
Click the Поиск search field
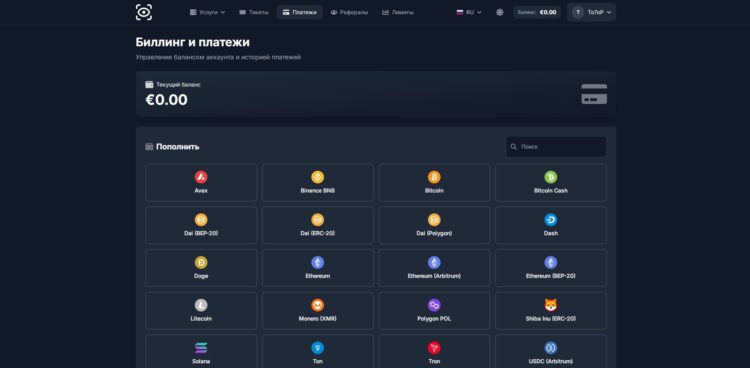pos(556,147)
